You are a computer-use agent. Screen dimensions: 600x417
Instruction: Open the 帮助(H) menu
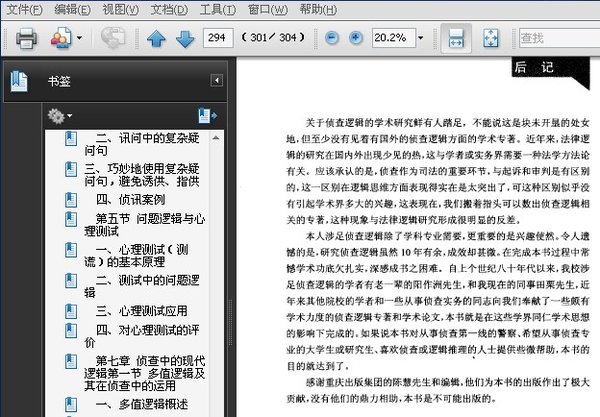pyautogui.click(x=318, y=9)
